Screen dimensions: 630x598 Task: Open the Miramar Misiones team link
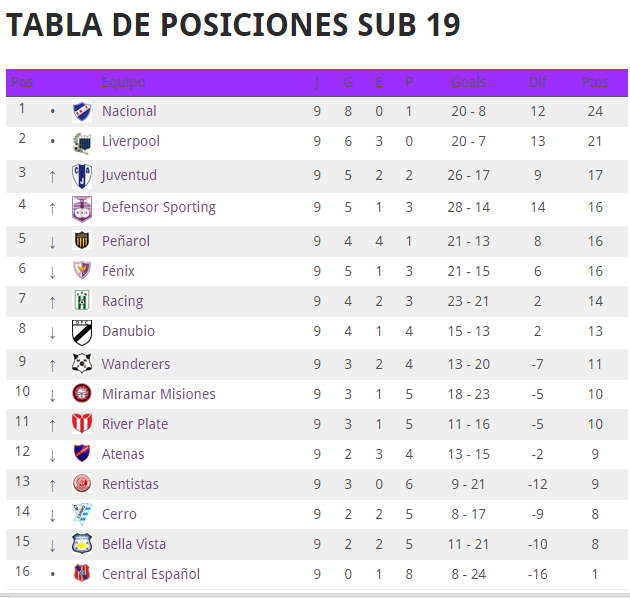click(x=159, y=394)
